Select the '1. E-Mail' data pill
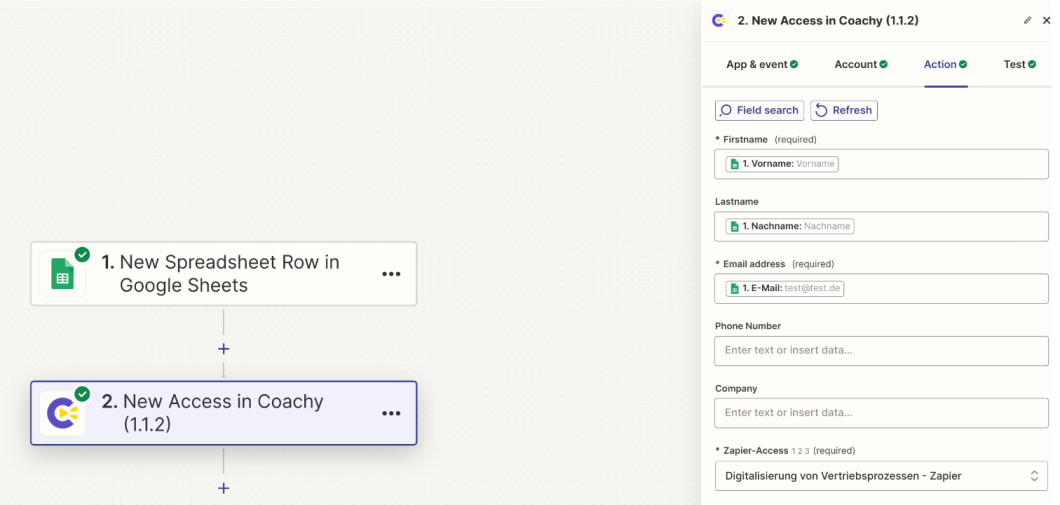The image size is (1060, 505). pyautogui.click(x=785, y=288)
